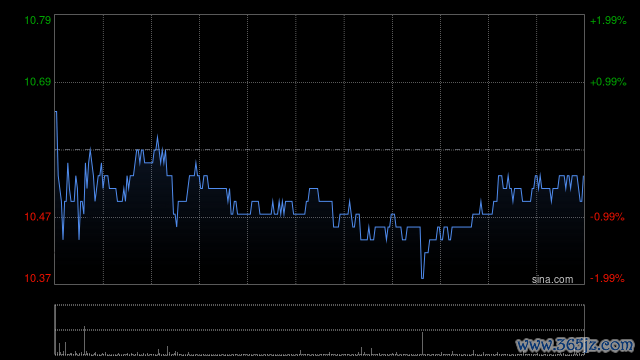Click the tall volume bar under the price dip

pos(422,343)
